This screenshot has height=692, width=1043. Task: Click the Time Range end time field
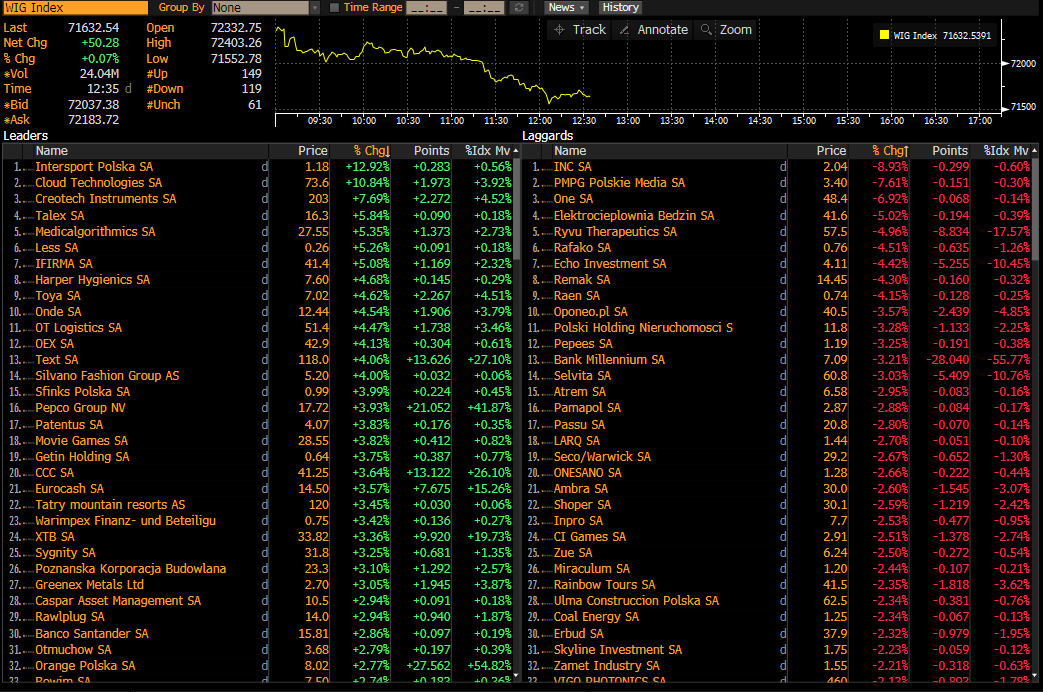[x=484, y=8]
